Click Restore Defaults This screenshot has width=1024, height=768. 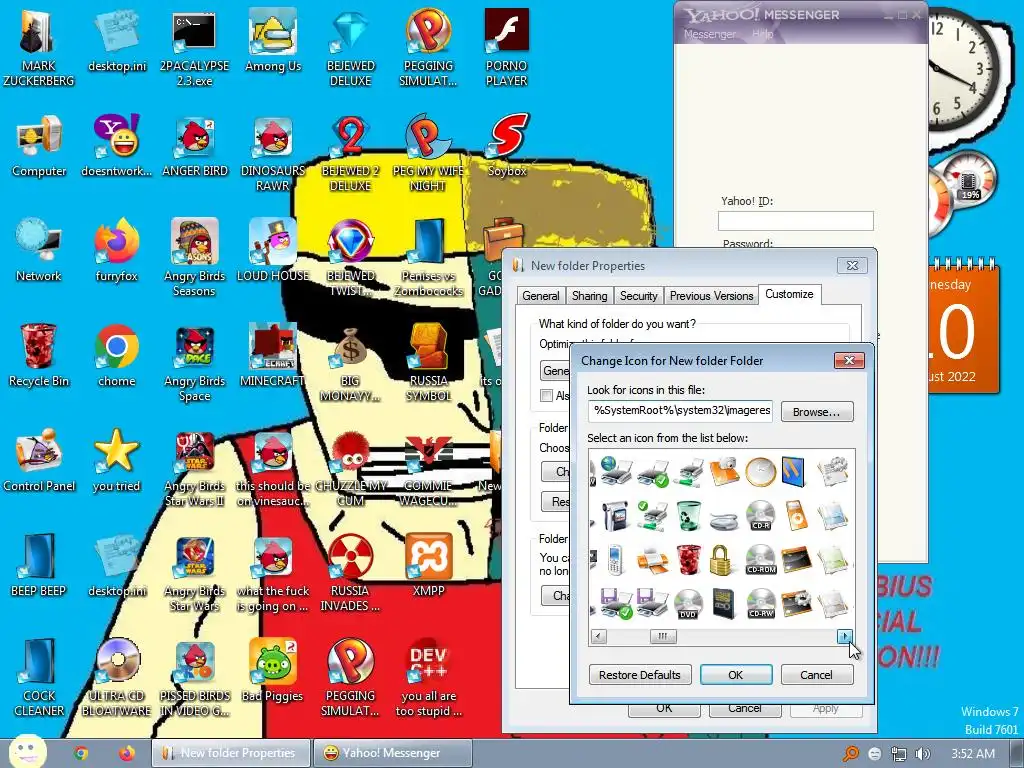point(639,675)
